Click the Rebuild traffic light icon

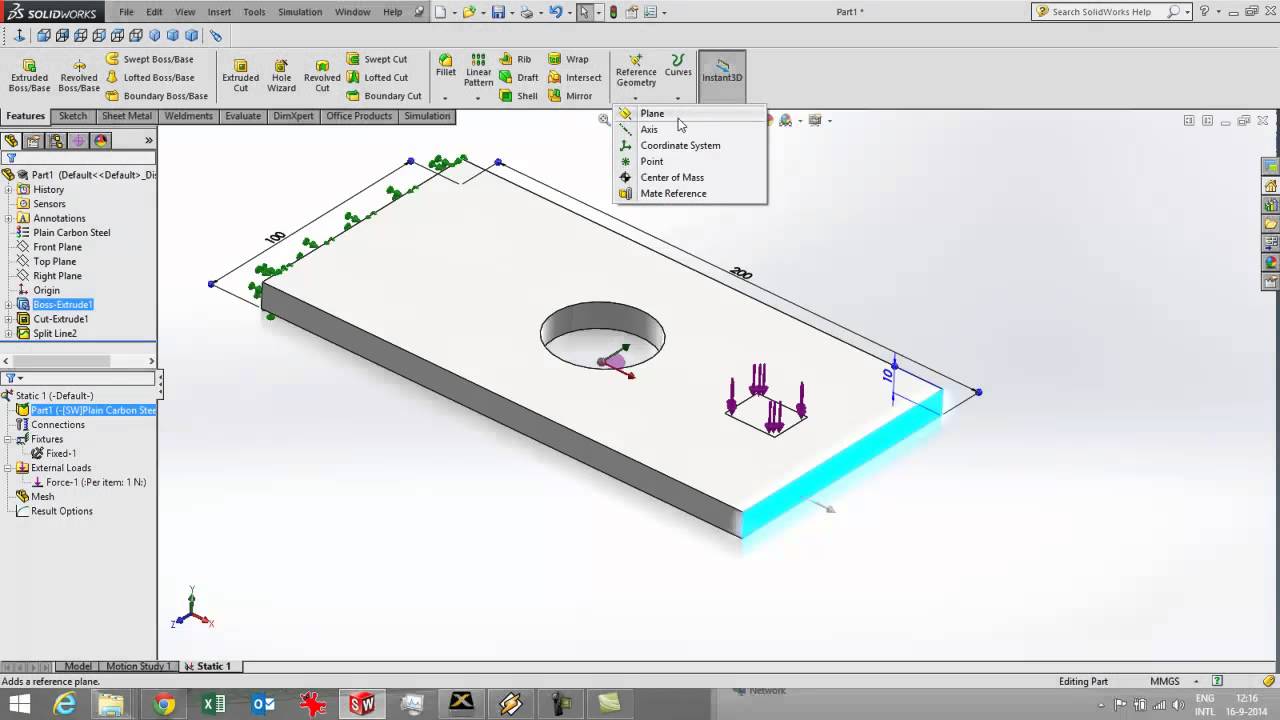[613, 12]
